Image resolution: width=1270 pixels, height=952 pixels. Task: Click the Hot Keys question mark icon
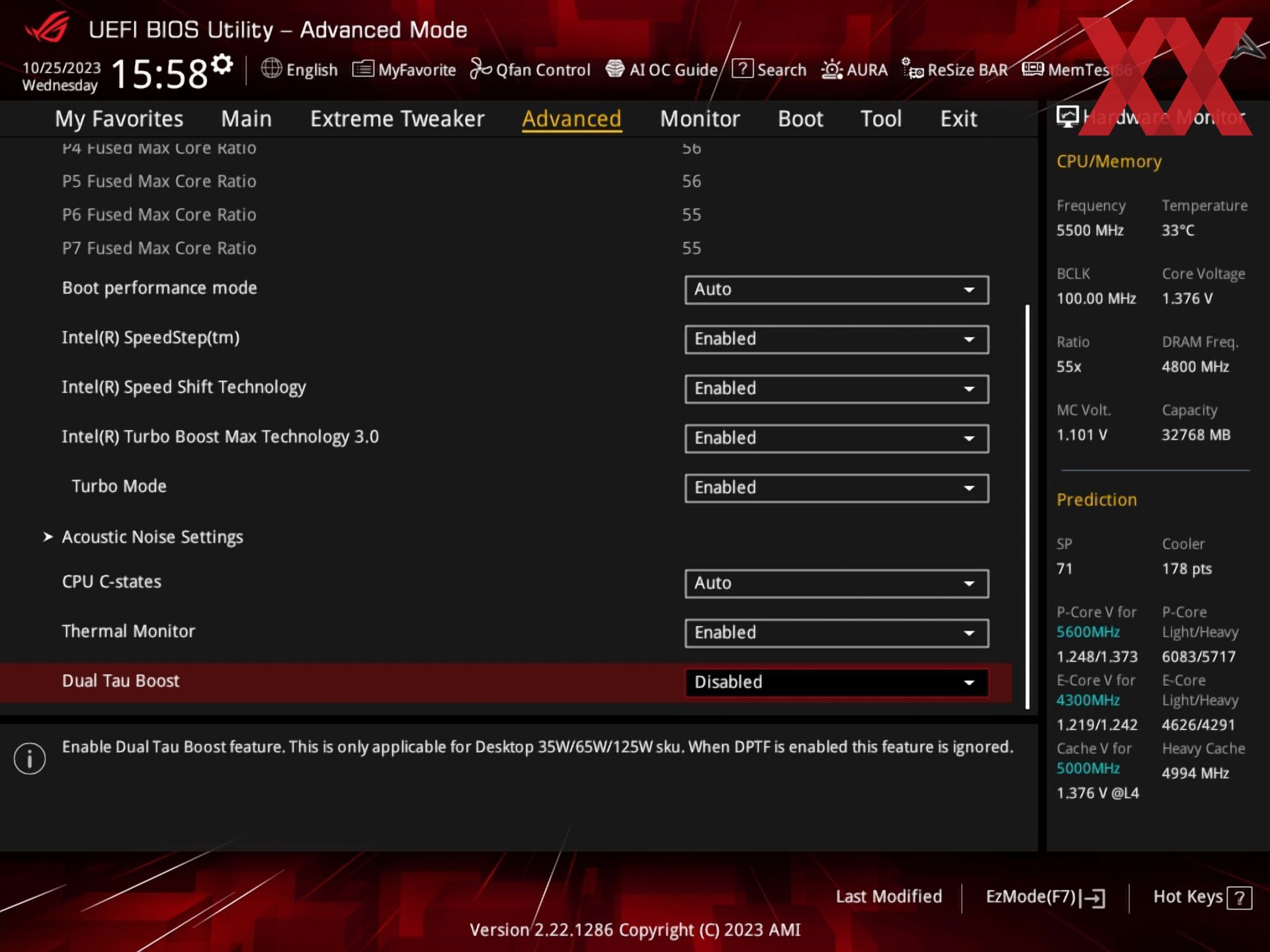click(1239, 898)
